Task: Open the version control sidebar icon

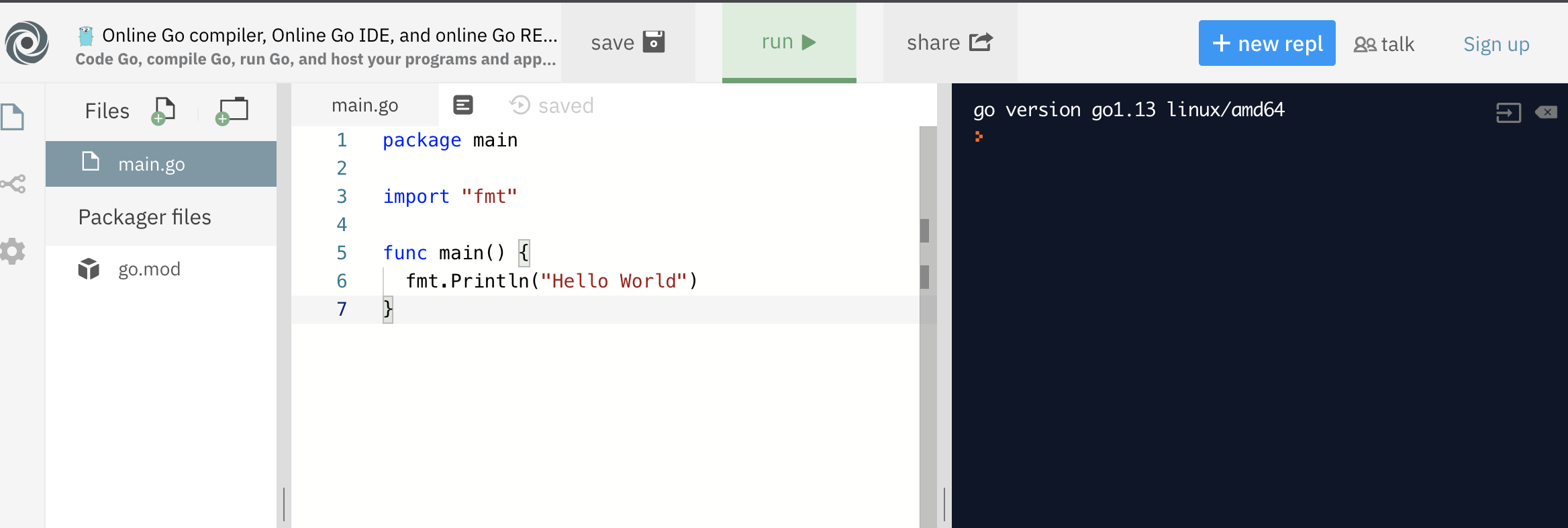Action: pos(13,184)
